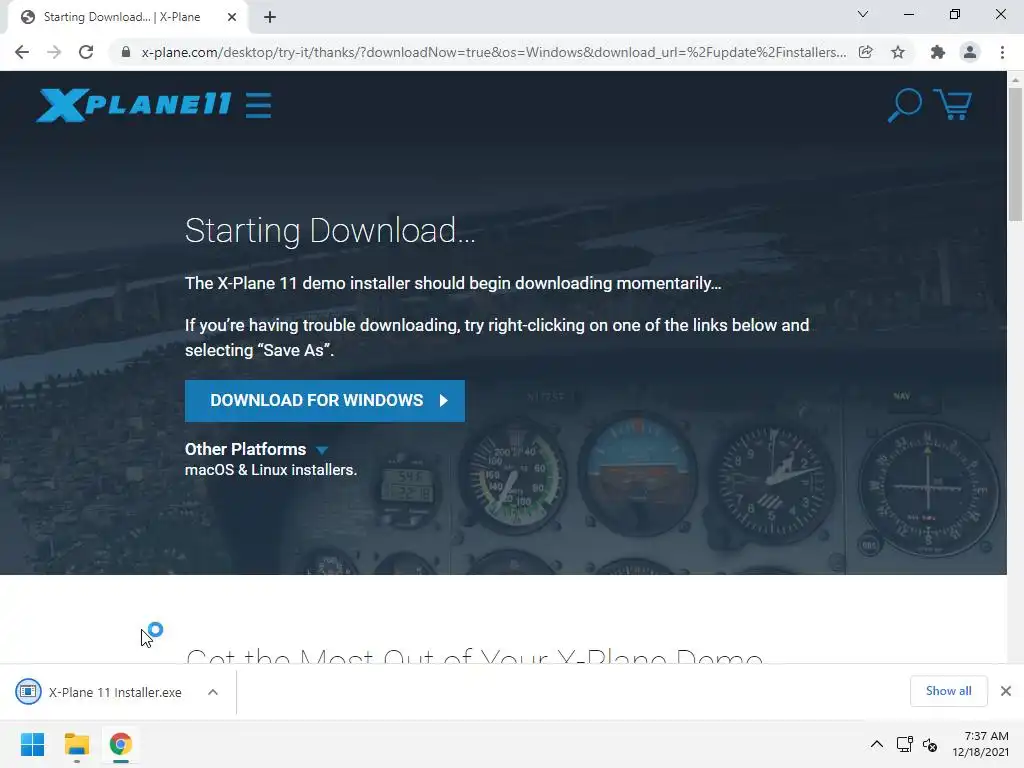Open the Chrome extensions menu
This screenshot has width=1024, height=768.
(x=938, y=52)
